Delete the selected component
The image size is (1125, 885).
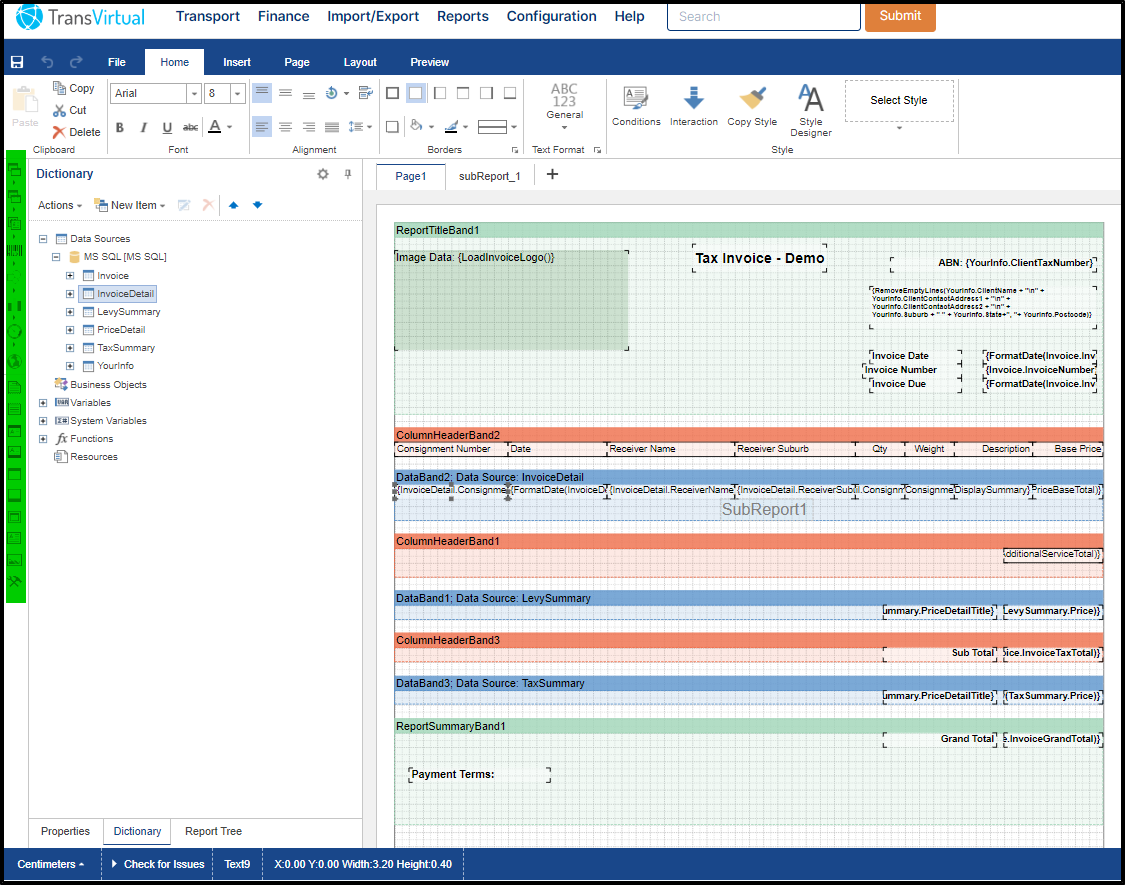pyautogui.click(x=76, y=132)
